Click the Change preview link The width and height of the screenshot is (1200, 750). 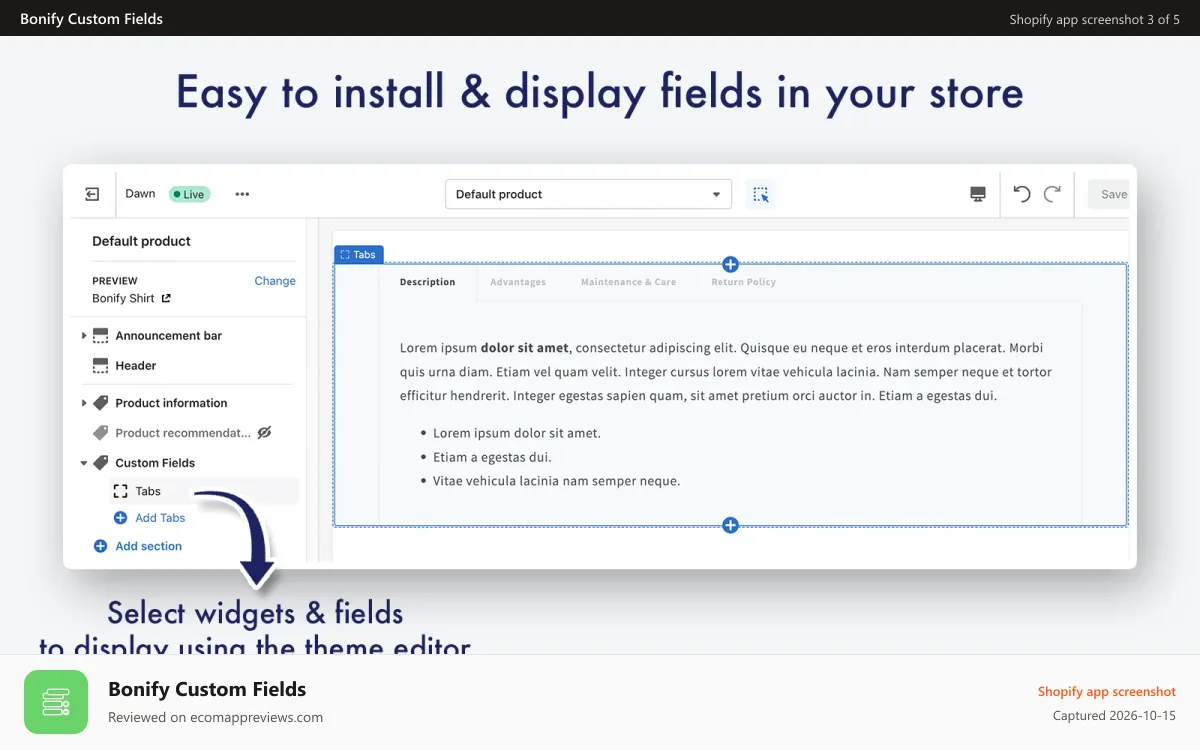(x=275, y=281)
